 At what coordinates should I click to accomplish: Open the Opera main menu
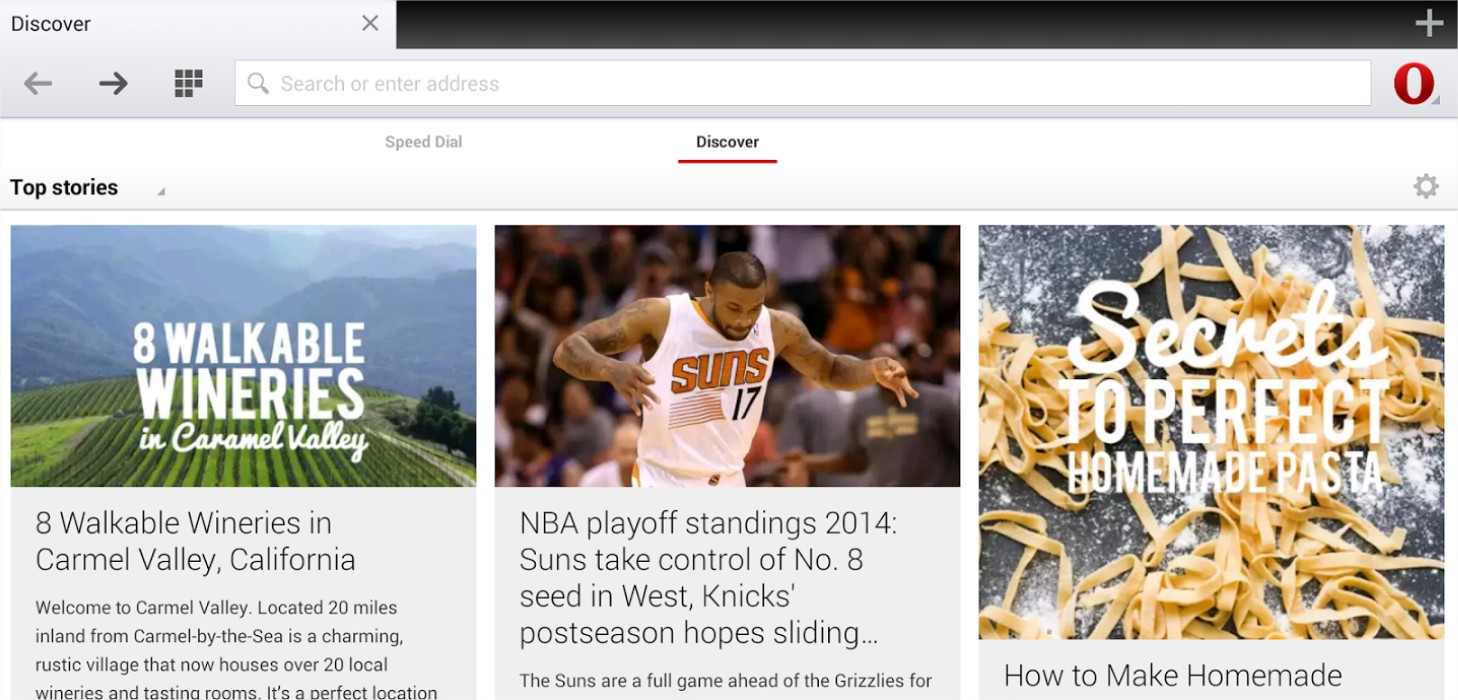point(1414,84)
